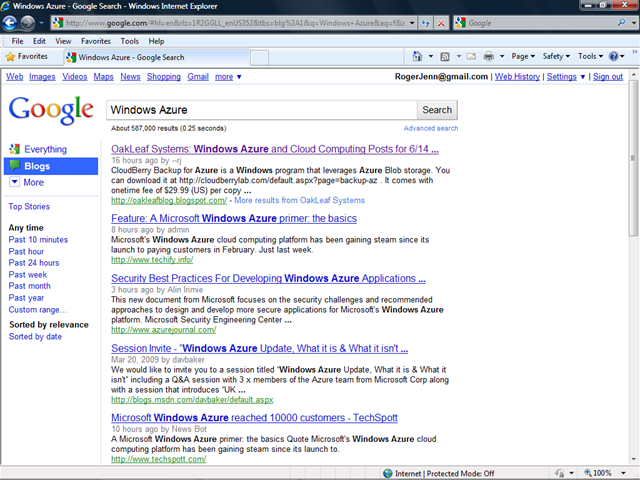Click the Images link in Google bar
This screenshot has width=640, height=480.
[x=42, y=77]
